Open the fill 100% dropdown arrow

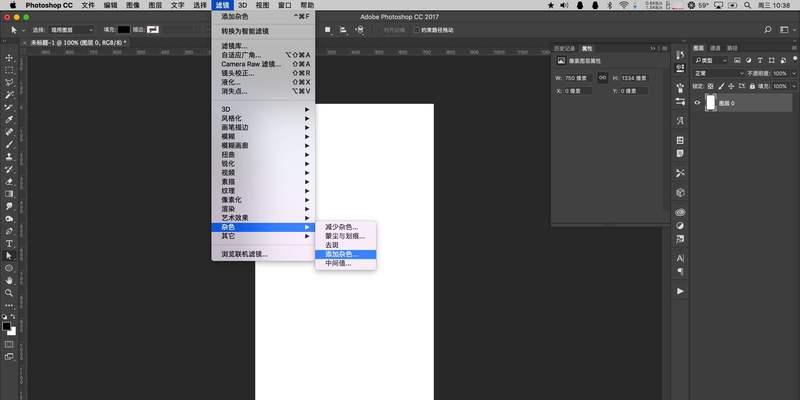pyautogui.click(x=794, y=86)
